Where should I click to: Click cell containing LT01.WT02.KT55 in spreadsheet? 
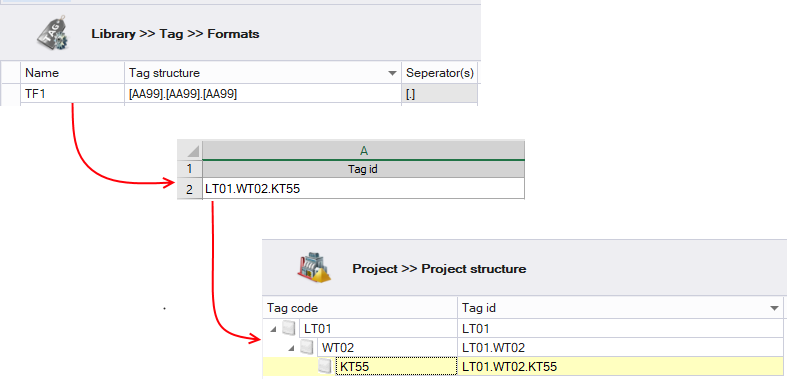coord(363,189)
